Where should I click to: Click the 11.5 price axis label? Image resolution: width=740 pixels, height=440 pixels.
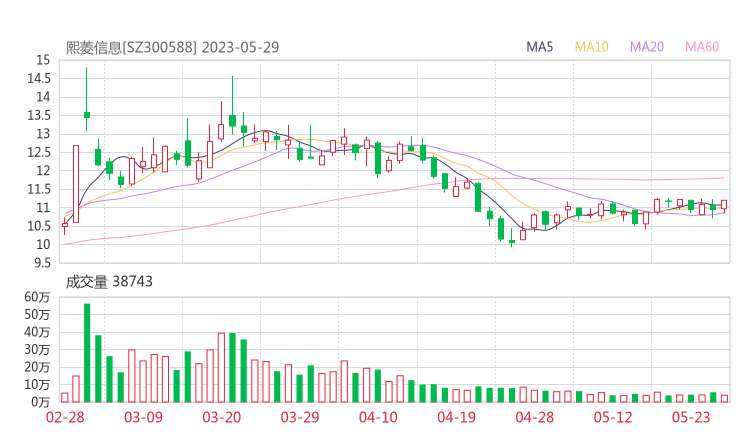[39, 189]
